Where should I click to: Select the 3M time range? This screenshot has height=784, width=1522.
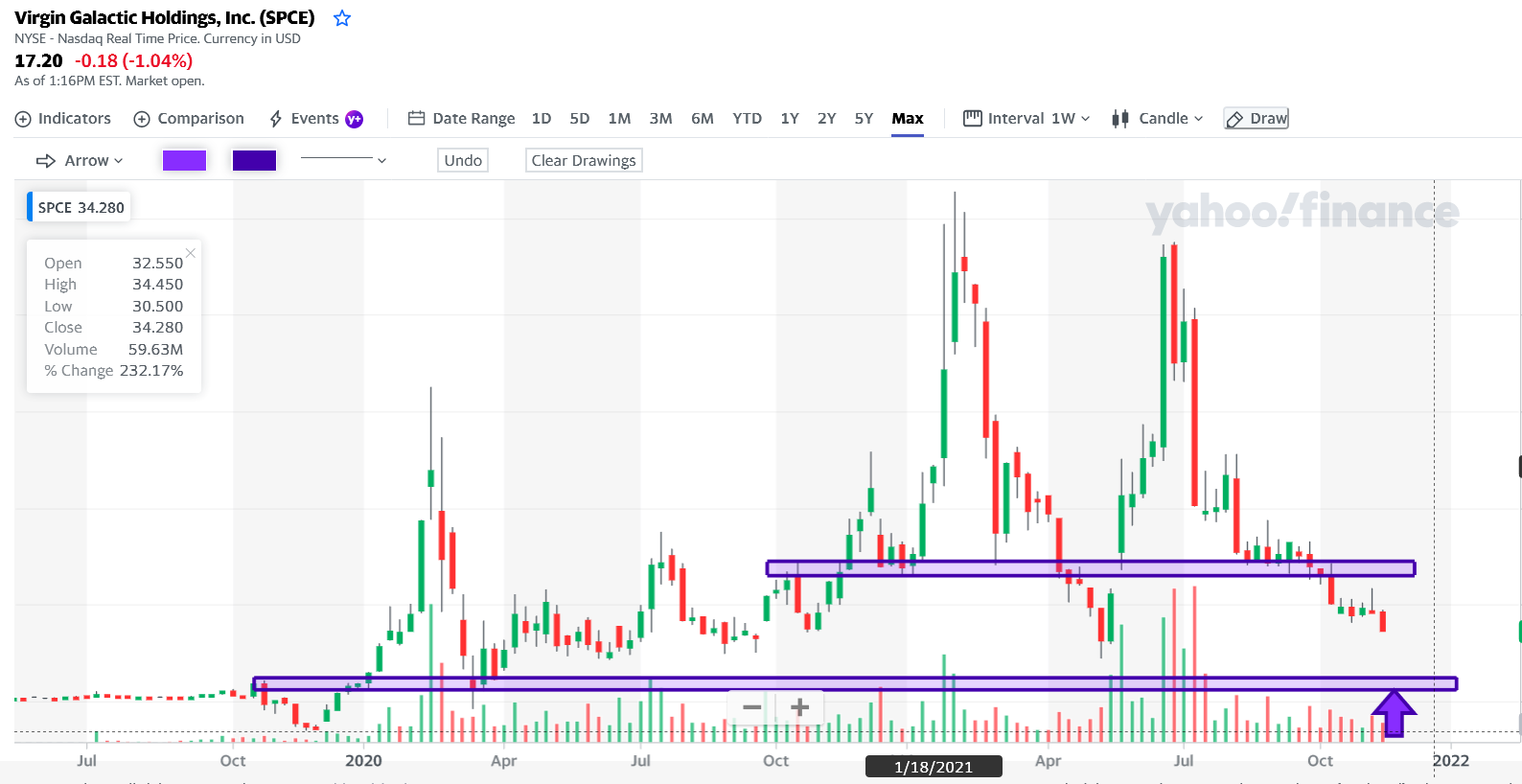661,119
